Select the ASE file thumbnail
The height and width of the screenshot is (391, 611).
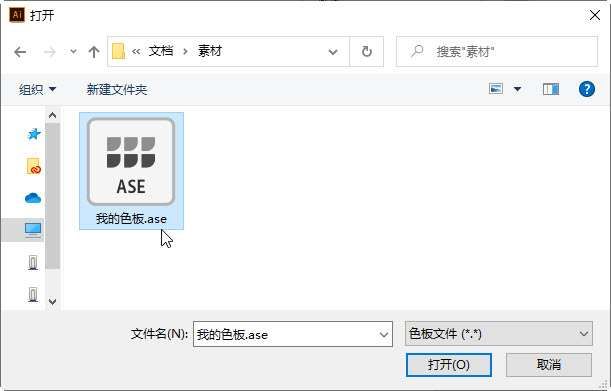pyautogui.click(x=131, y=162)
